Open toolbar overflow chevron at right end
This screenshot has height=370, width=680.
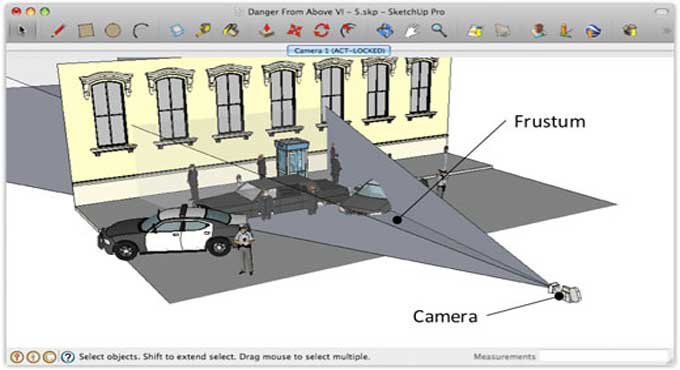coord(667,31)
